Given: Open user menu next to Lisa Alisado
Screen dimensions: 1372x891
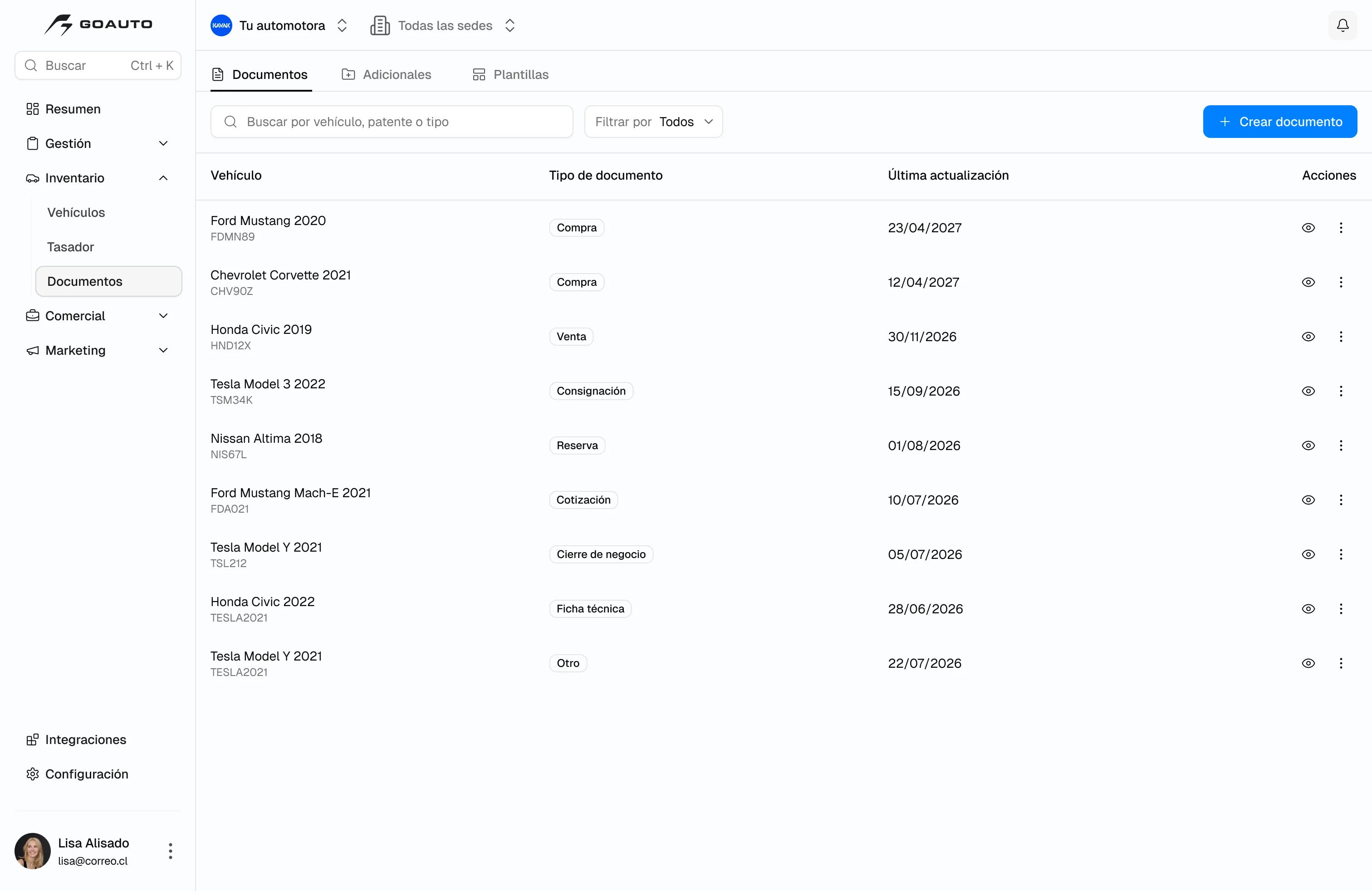Looking at the screenshot, I should [x=170, y=851].
